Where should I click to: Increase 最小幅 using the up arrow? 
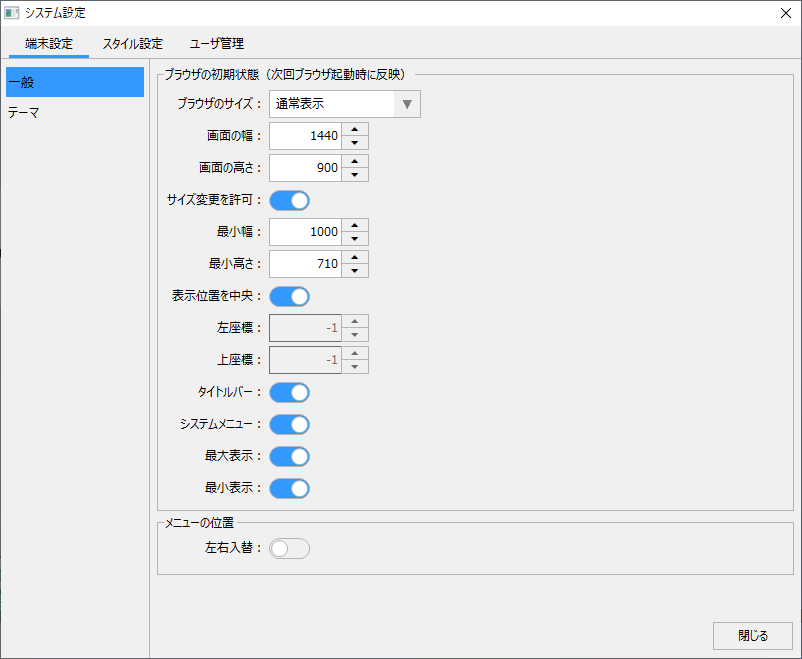(x=355, y=225)
